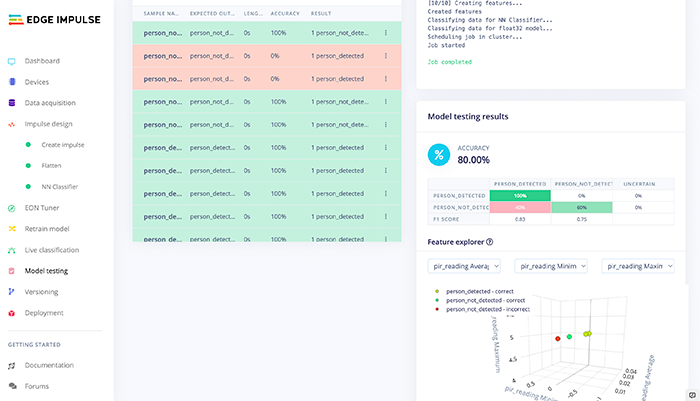Open the pir_reading Minimum axis dropdown
The image size is (700, 401).
[x=550, y=266]
